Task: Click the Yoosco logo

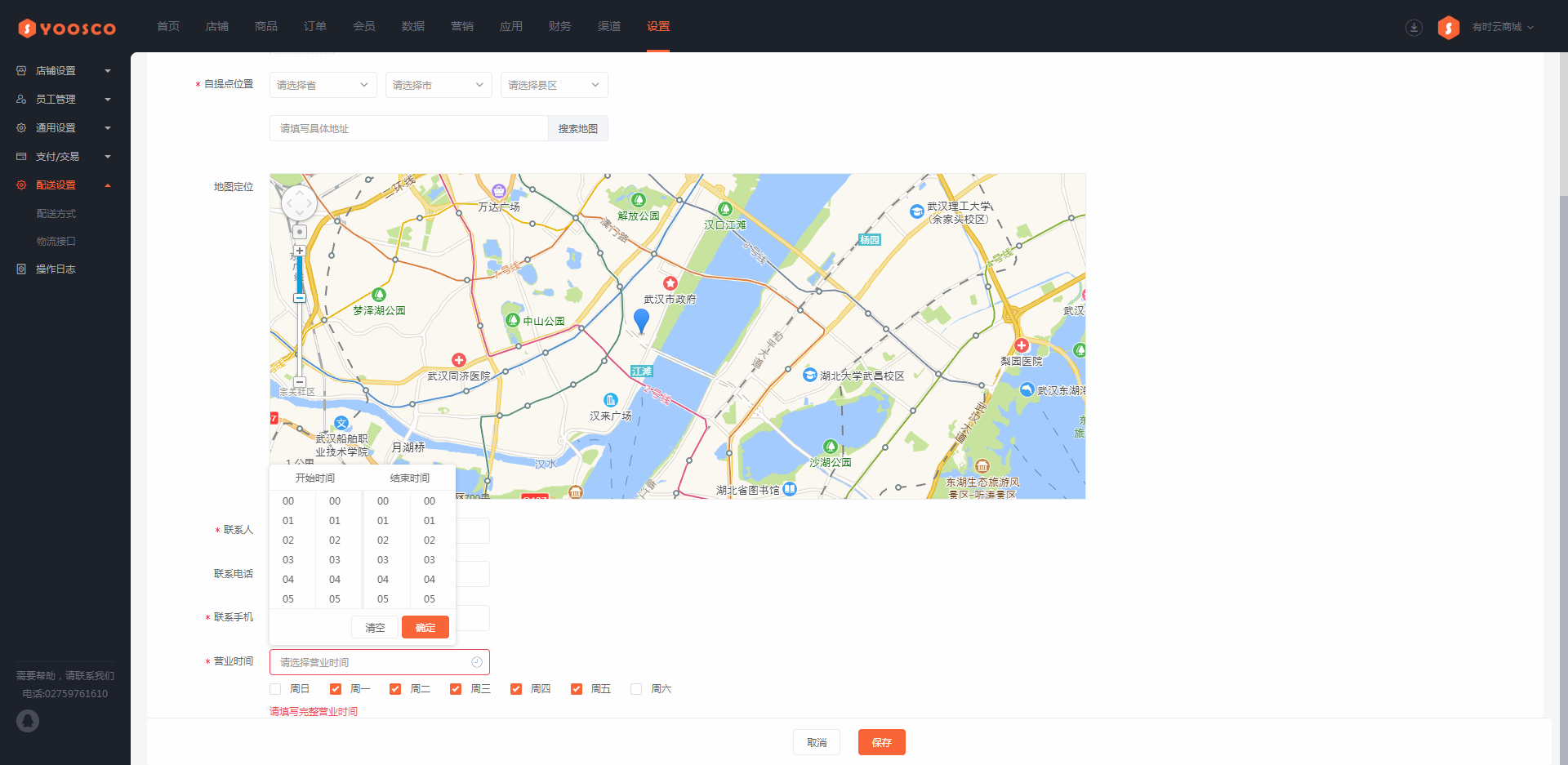Action: click(67, 29)
